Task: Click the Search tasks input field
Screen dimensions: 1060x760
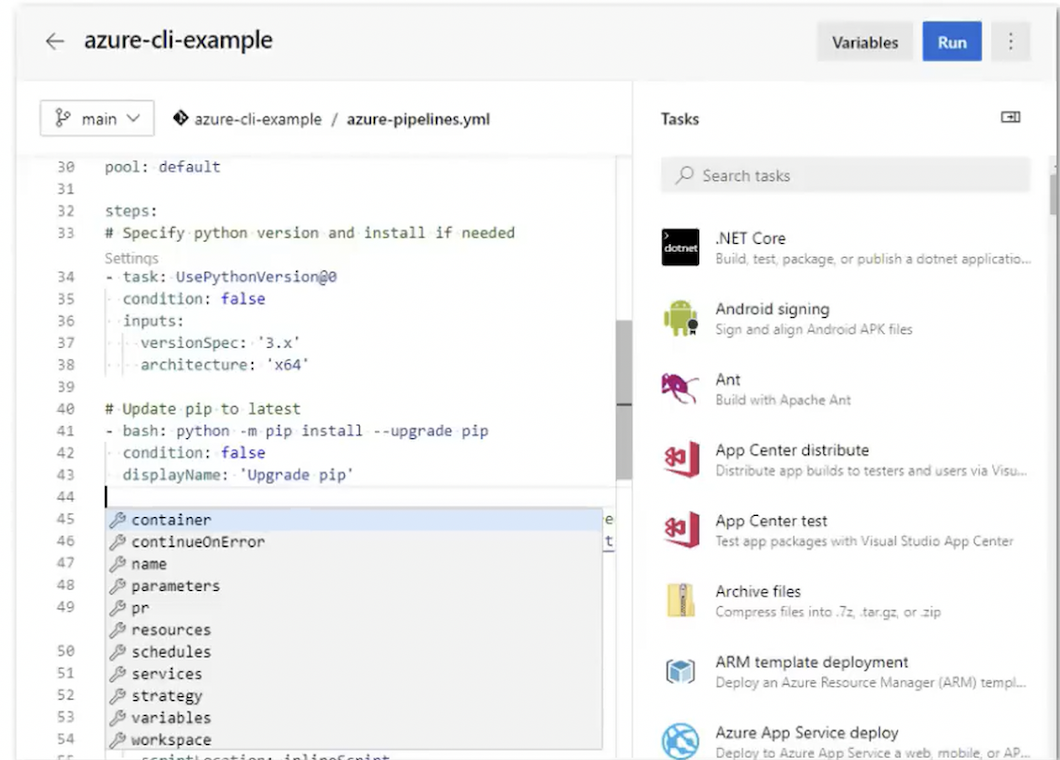Action: click(845, 175)
